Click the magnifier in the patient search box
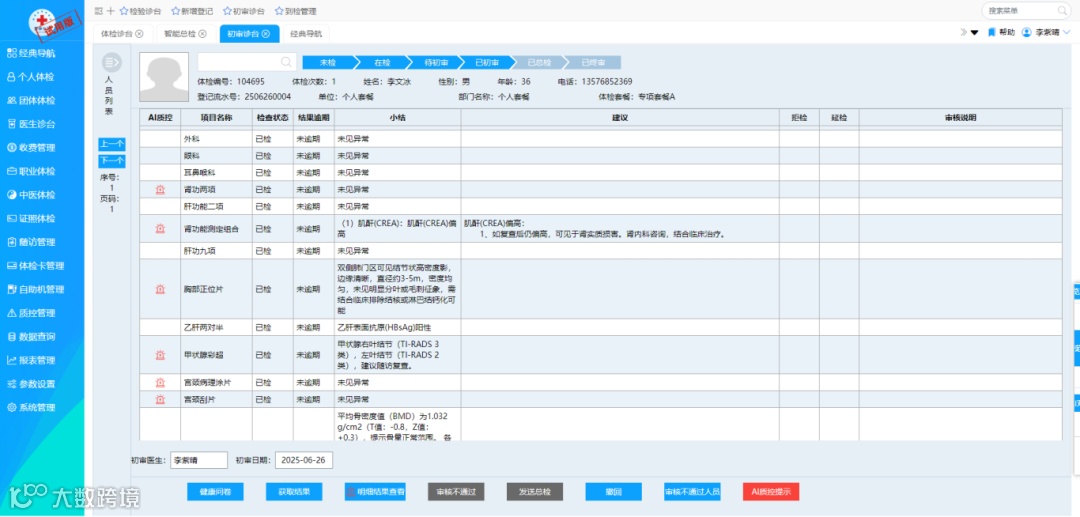This screenshot has height=517, width=1080. [286, 62]
